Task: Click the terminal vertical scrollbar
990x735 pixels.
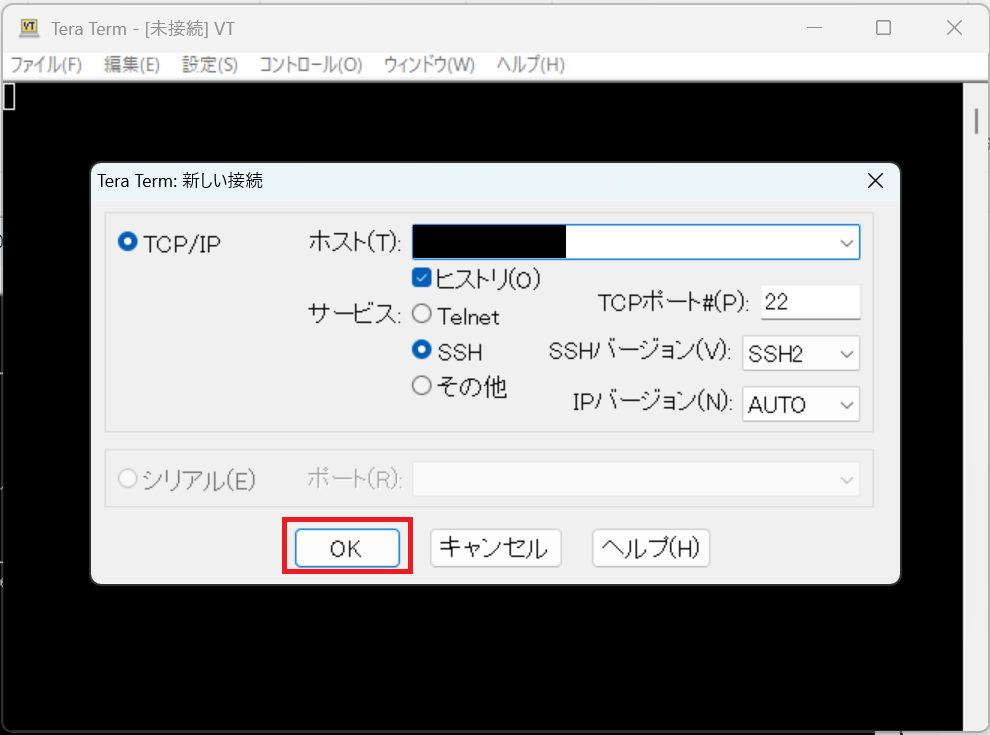Action: (976, 400)
